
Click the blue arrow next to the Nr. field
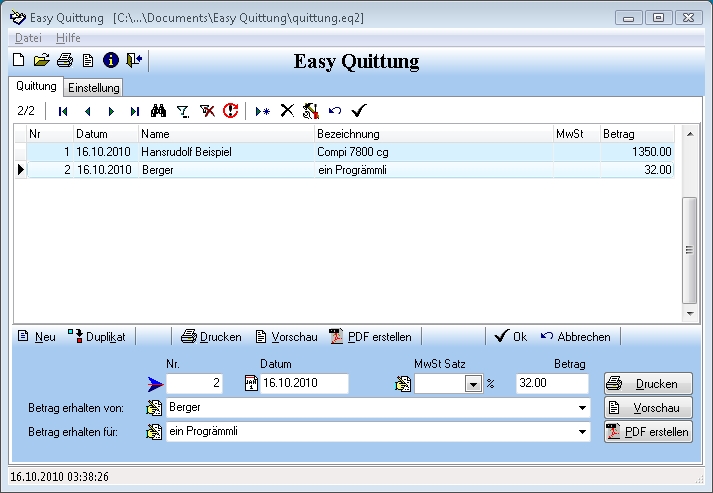click(155, 384)
